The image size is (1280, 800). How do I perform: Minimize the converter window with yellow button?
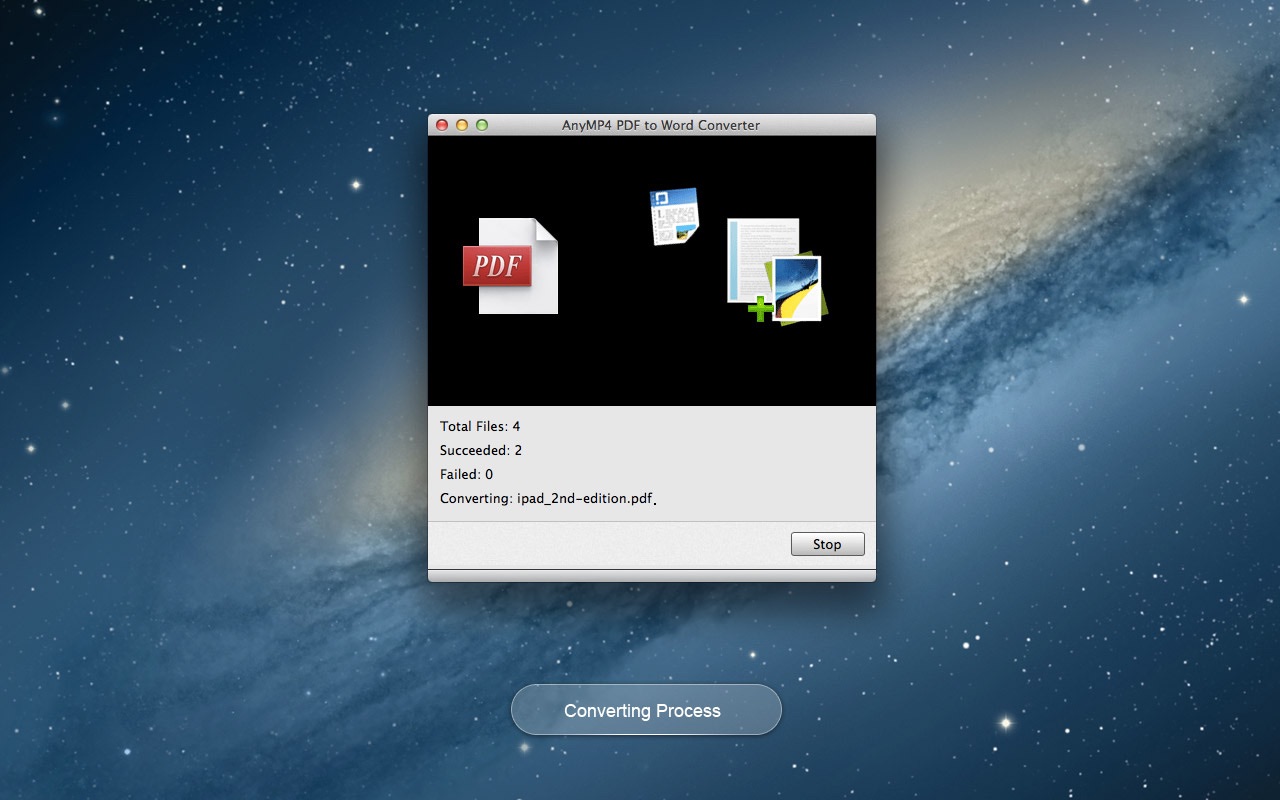coord(462,125)
